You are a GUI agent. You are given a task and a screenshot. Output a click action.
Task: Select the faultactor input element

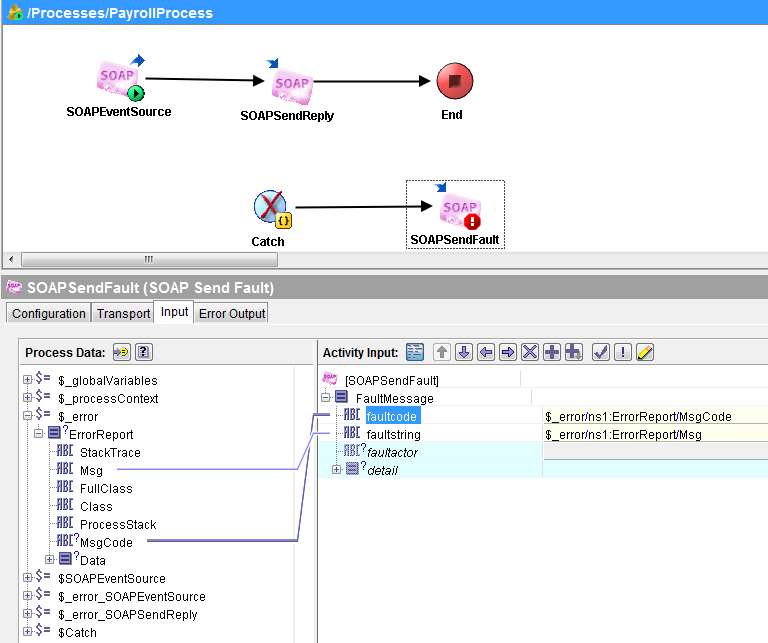392,452
